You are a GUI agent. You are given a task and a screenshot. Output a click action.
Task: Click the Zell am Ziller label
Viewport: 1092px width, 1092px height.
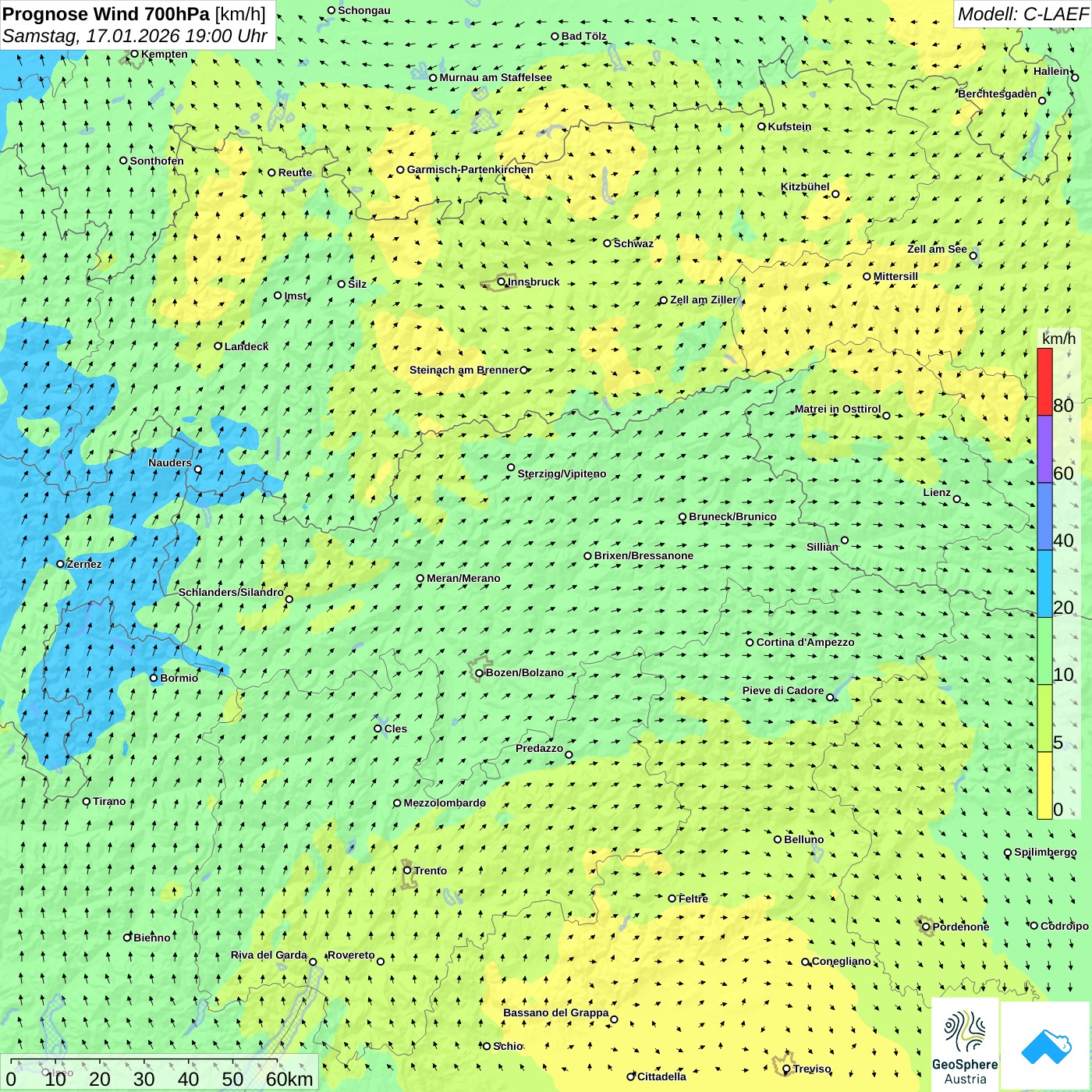coord(704,300)
